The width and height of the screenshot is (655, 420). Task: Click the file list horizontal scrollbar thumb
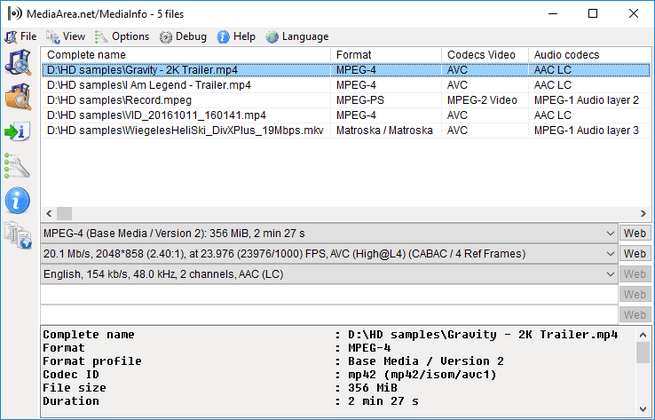click(x=64, y=214)
